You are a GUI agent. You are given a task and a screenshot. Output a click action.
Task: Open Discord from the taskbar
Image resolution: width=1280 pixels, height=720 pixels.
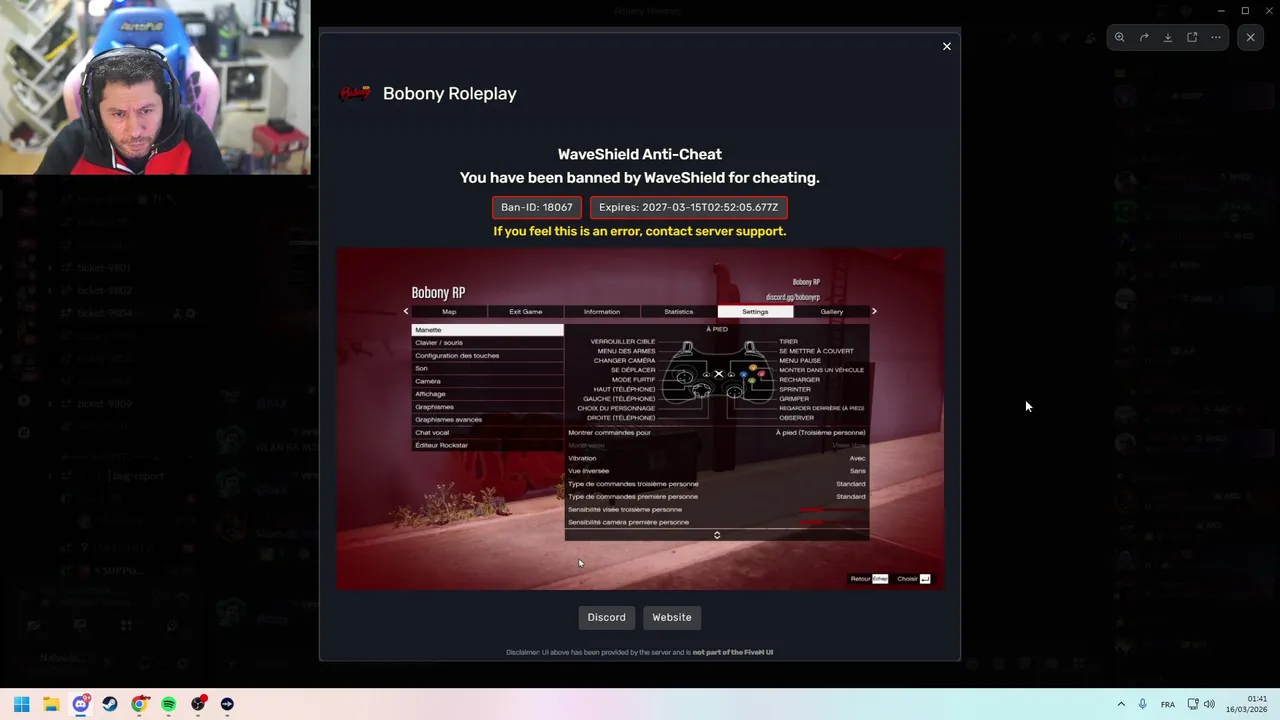(x=81, y=704)
